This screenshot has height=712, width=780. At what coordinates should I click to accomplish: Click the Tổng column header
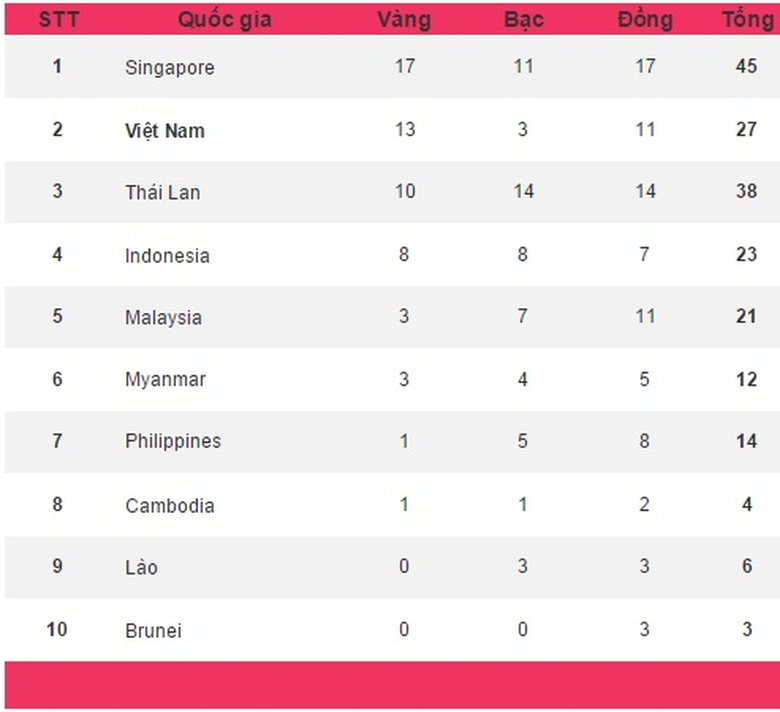(747, 20)
